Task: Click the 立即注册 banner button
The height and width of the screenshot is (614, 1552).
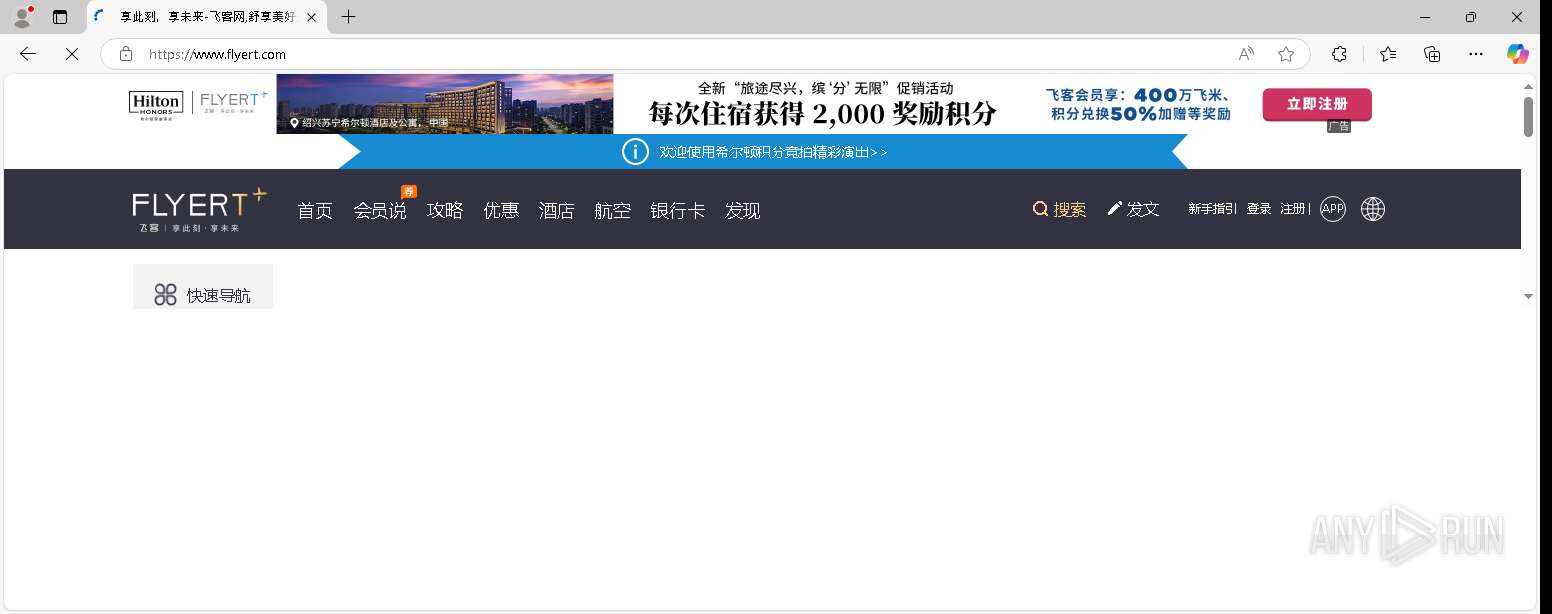Action: pyautogui.click(x=1317, y=104)
